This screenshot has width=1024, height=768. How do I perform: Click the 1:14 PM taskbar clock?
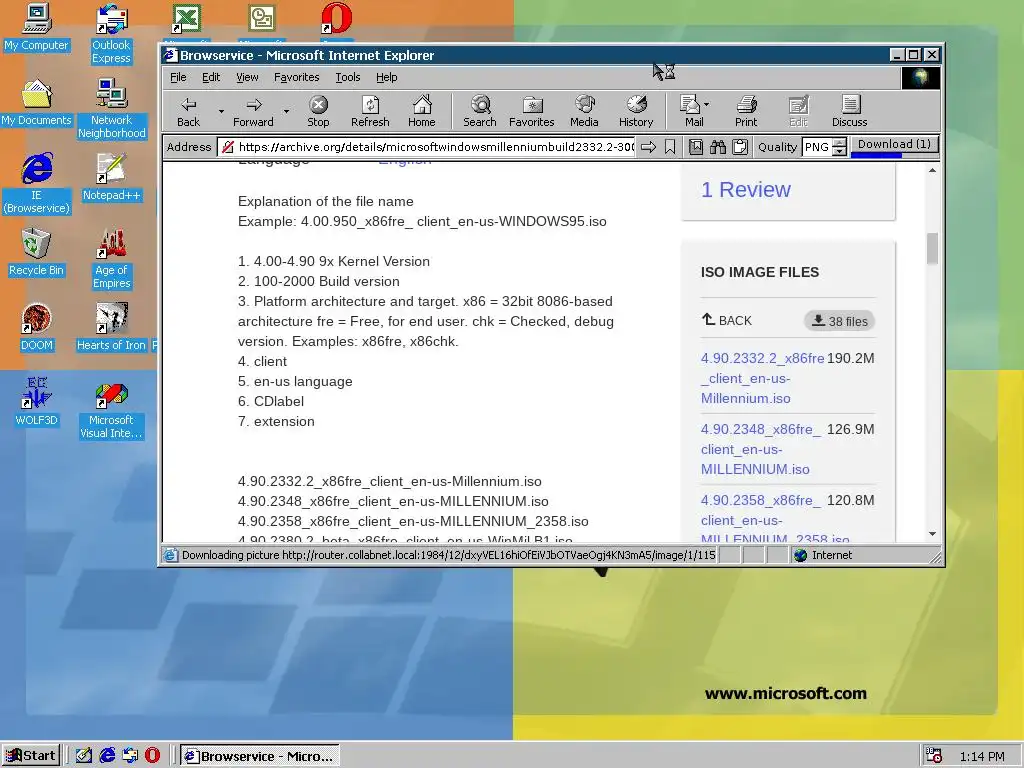tap(982, 756)
